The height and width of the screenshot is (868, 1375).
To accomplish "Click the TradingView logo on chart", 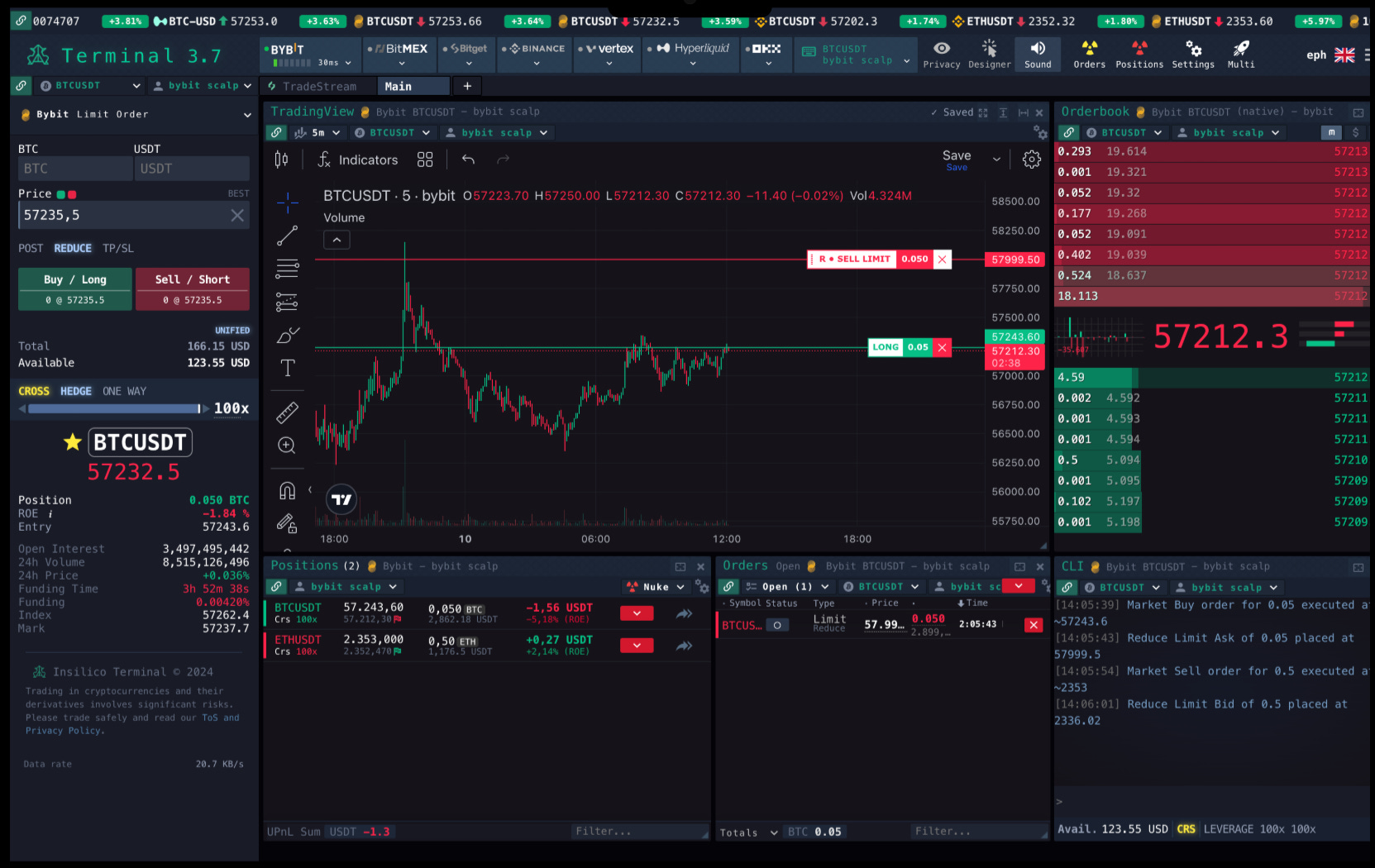I will point(341,499).
